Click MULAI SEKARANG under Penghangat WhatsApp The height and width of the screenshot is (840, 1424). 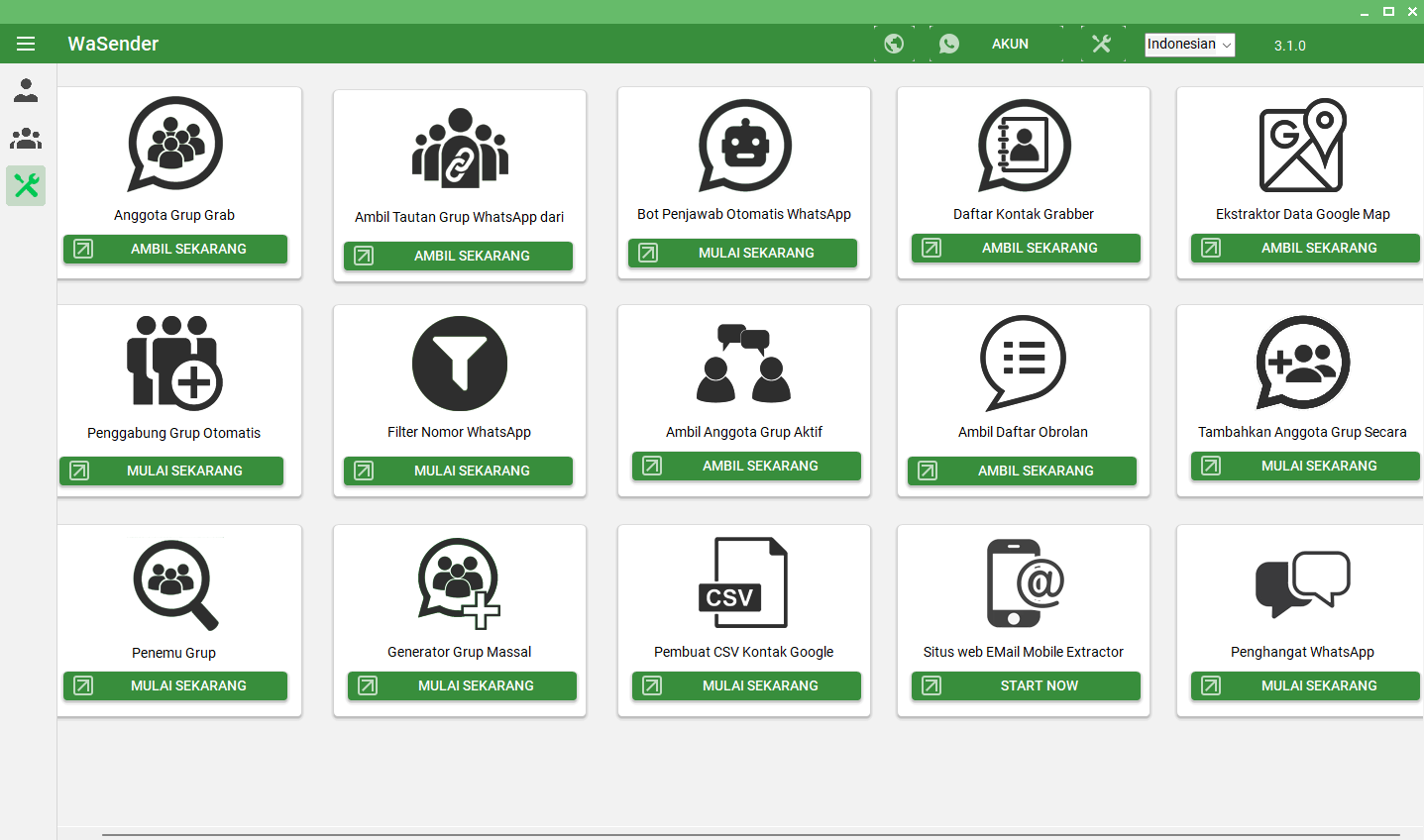coord(1305,685)
